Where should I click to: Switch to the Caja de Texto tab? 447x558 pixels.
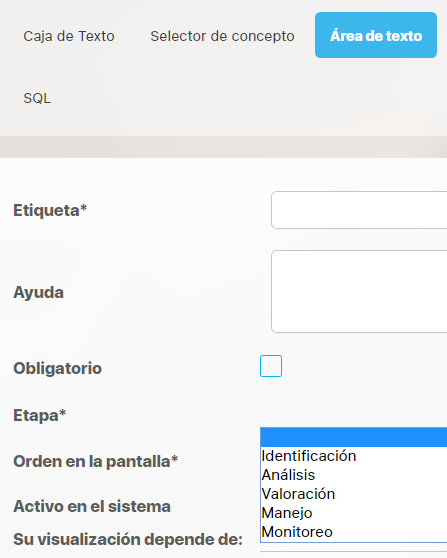(69, 36)
